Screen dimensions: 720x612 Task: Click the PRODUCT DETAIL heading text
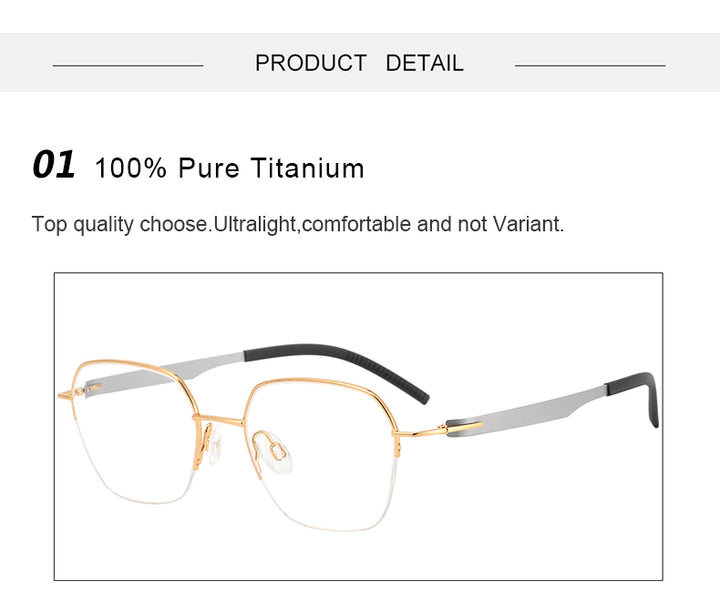click(x=359, y=63)
